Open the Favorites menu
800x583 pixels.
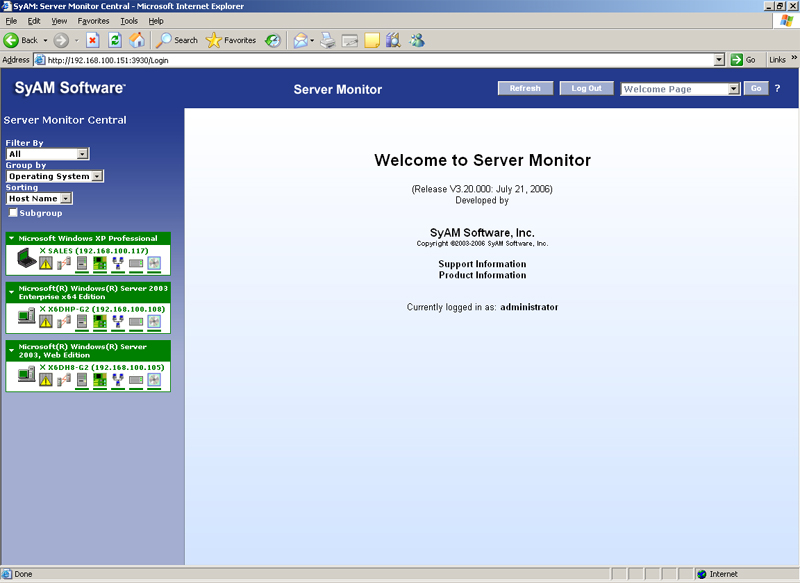[x=93, y=21]
